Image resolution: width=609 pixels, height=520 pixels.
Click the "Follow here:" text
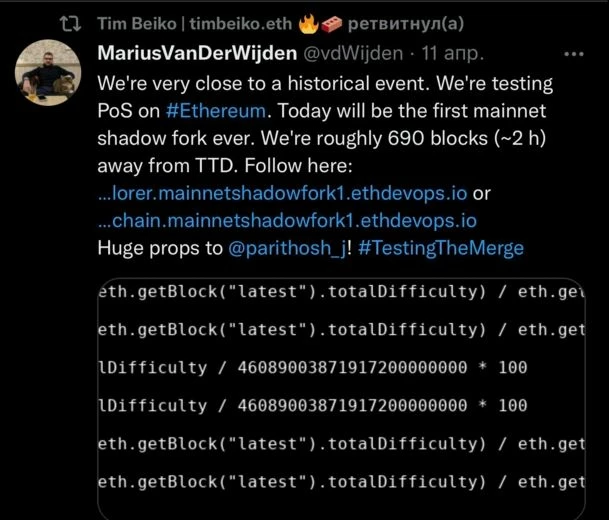pos(298,166)
